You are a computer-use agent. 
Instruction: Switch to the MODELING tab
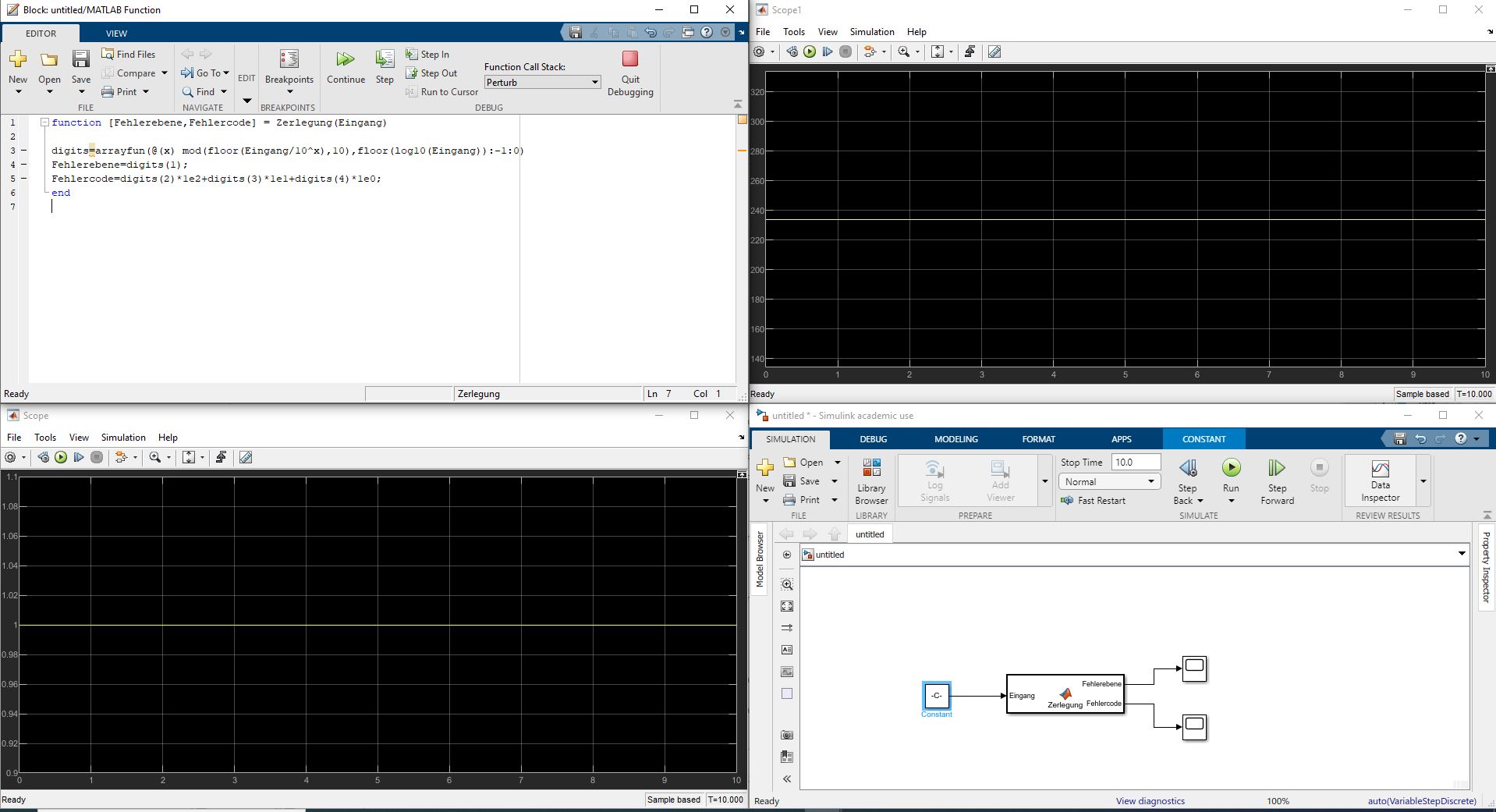(955, 439)
